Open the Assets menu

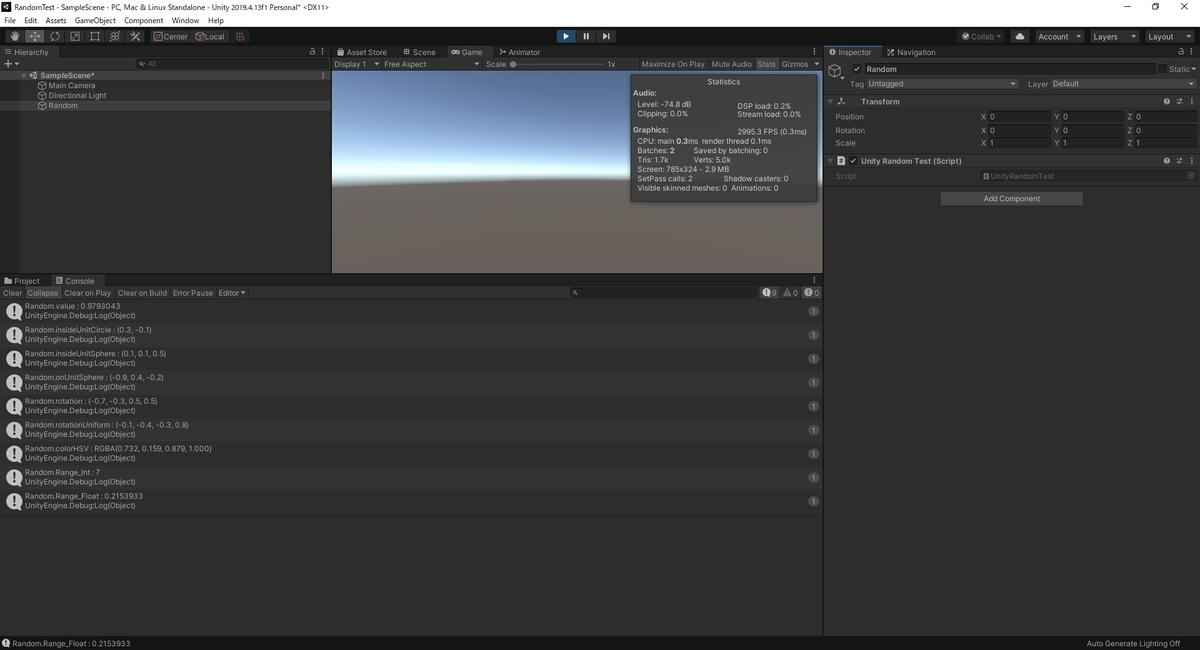point(56,20)
